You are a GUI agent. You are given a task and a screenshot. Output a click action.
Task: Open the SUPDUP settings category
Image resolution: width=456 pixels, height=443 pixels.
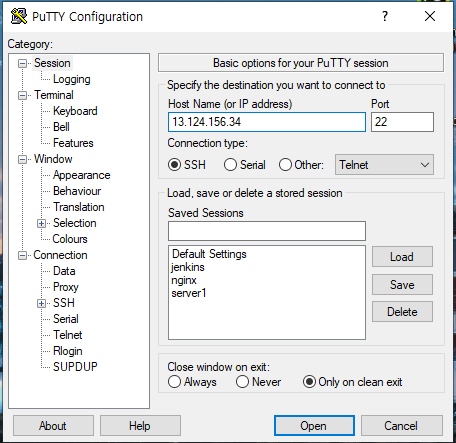[75, 367]
